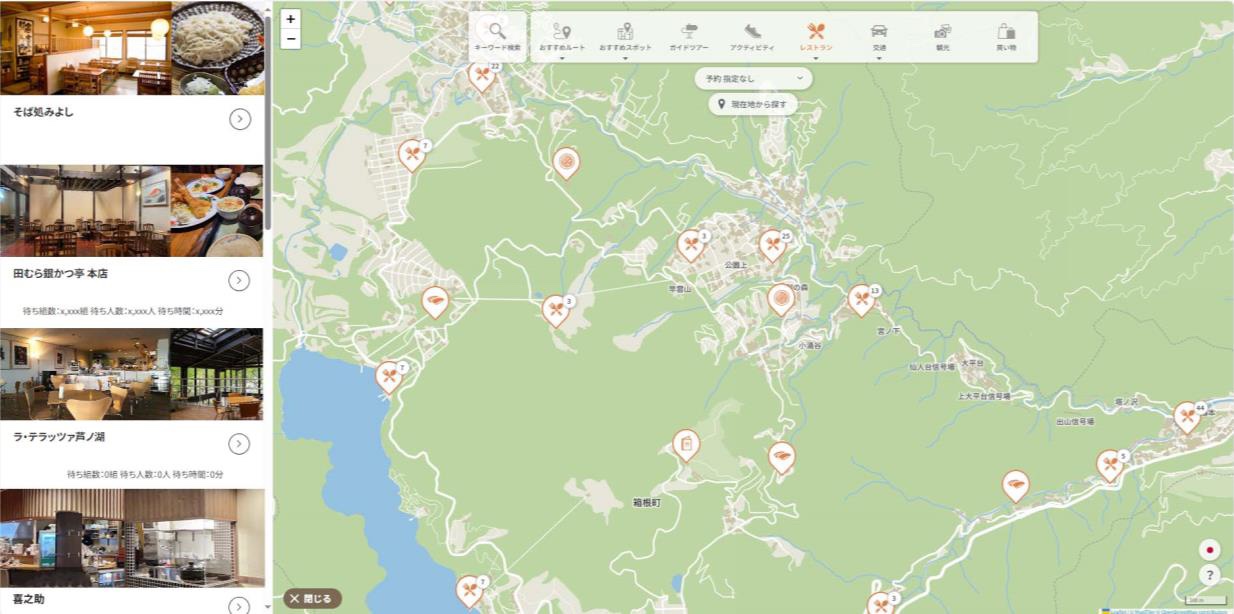Open the help question mark button
This screenshot has height=614, width=1234.
[x=1209, y=575]
